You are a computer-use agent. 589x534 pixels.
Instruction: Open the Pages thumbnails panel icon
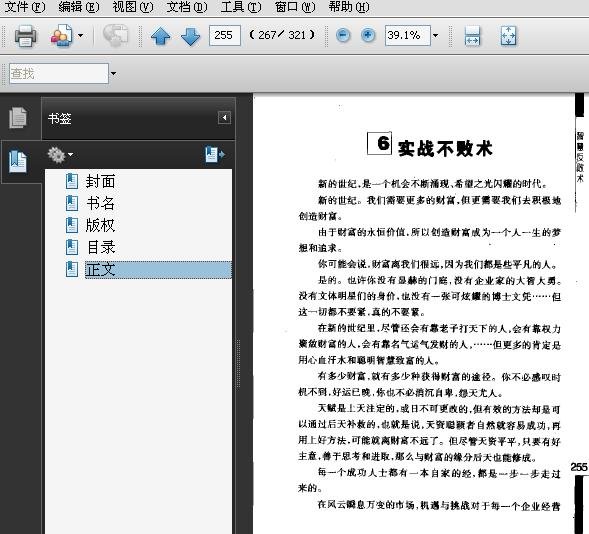pyautogui.click(x=18, y=118)
